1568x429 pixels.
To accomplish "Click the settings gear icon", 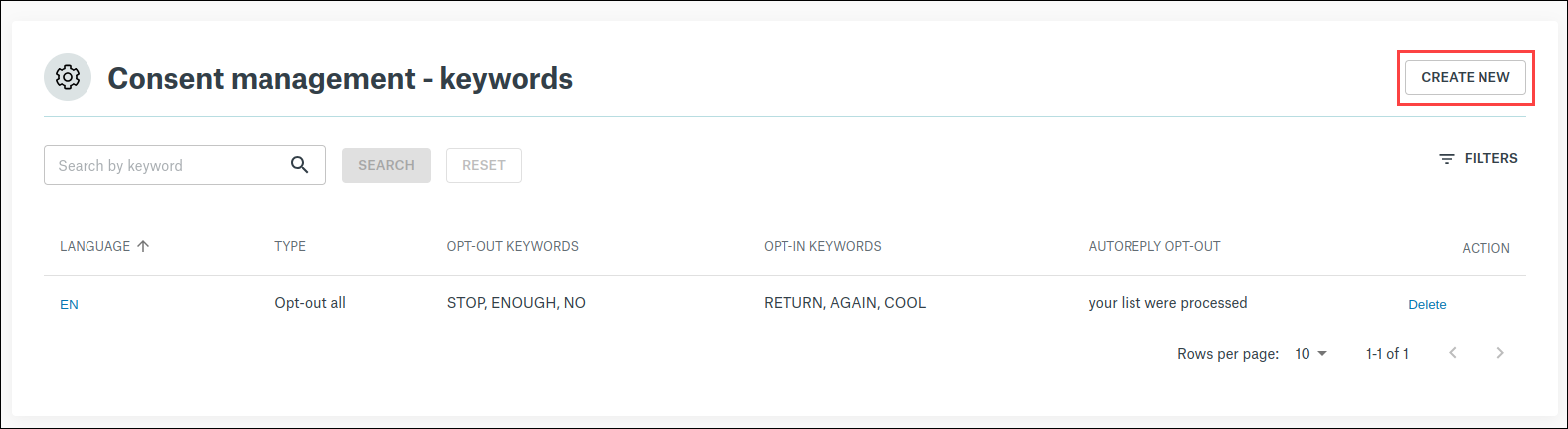I will 68,77.
